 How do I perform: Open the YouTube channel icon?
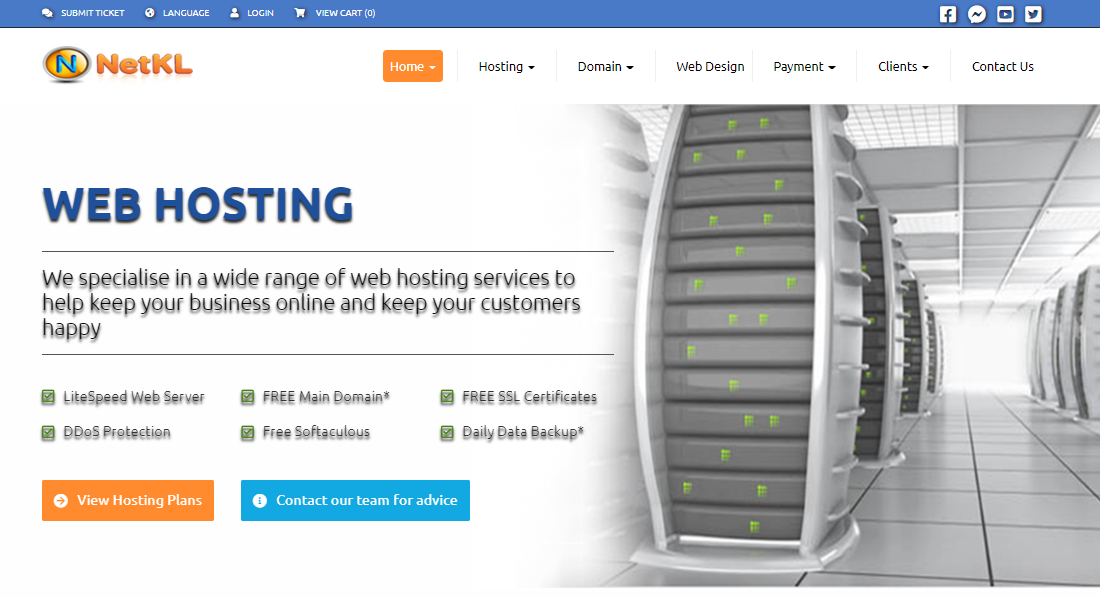point(1005,14)
